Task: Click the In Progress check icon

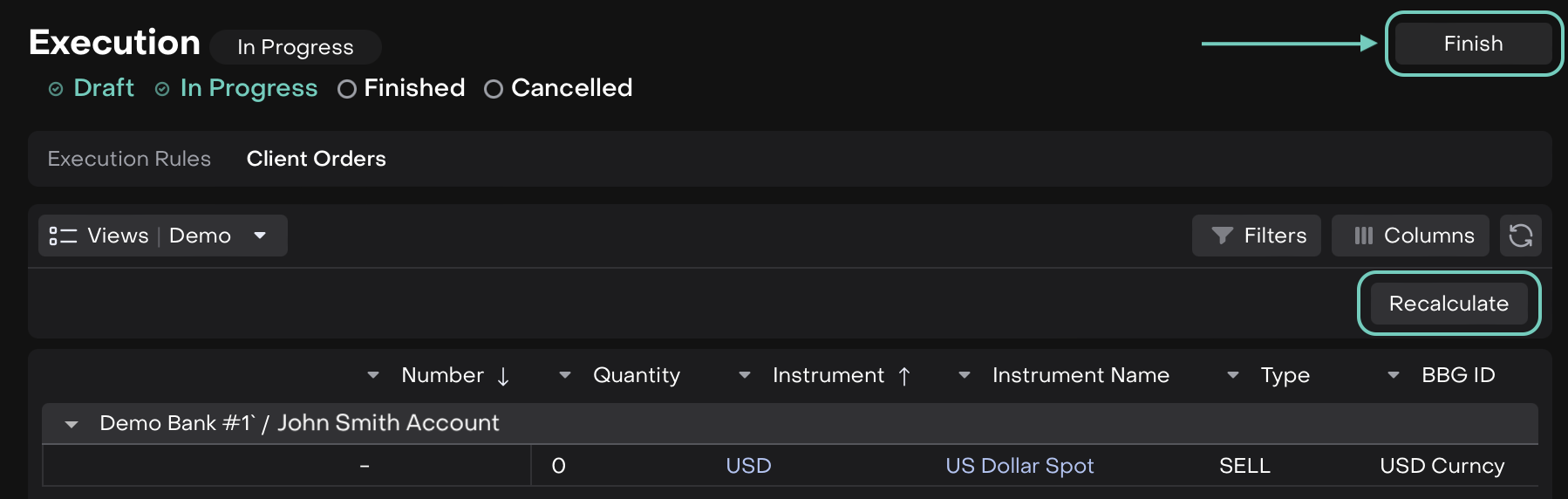Action: (162, 89)
